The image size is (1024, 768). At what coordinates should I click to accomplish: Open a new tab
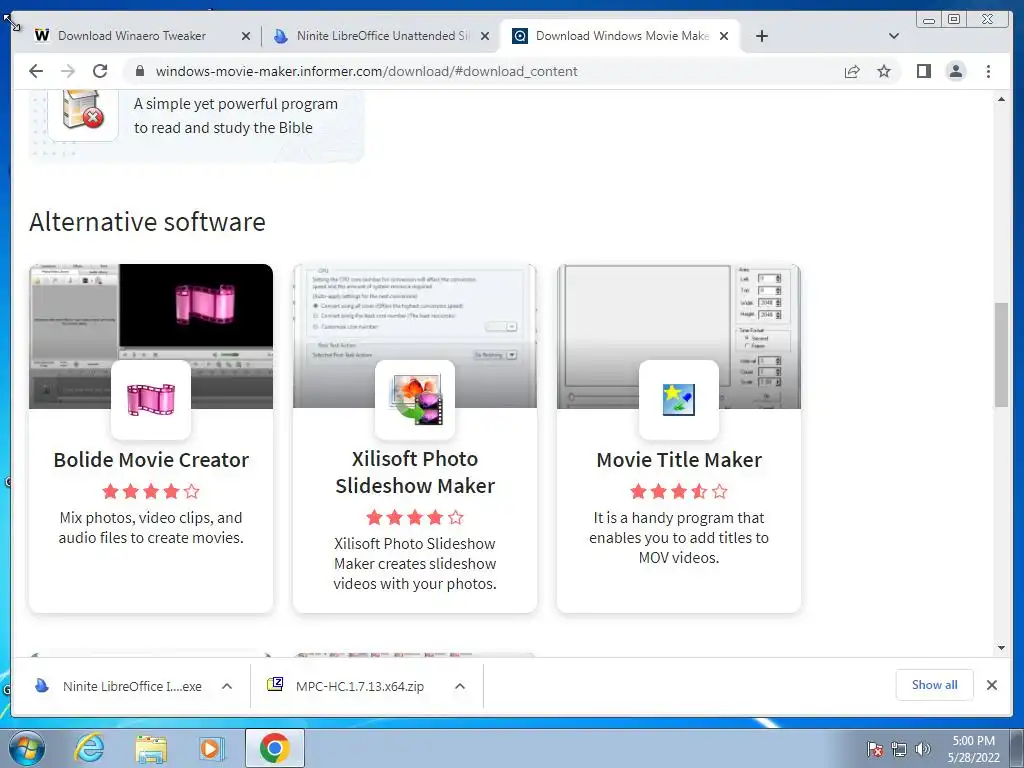click(x=761, y=36)
